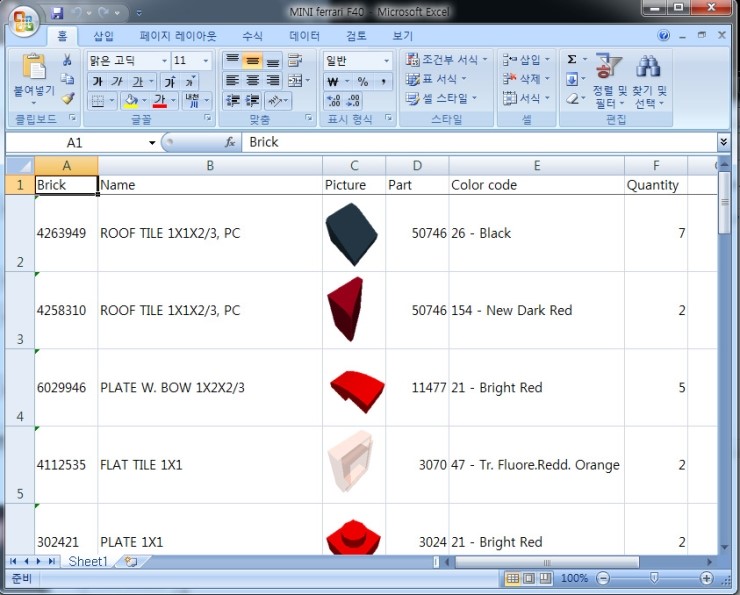Open Excel Help
This screenshot has width=740, height=595.
tap(664, 35)
